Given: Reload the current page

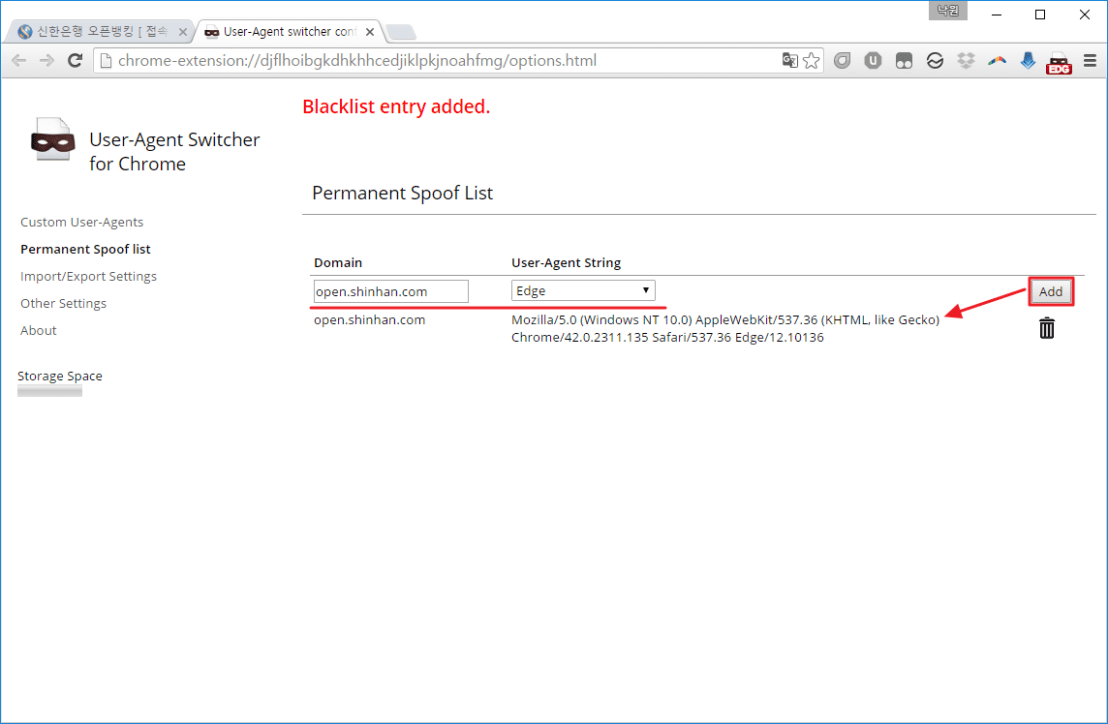Looking at the screenshot, I should click(x=74, y=61).
